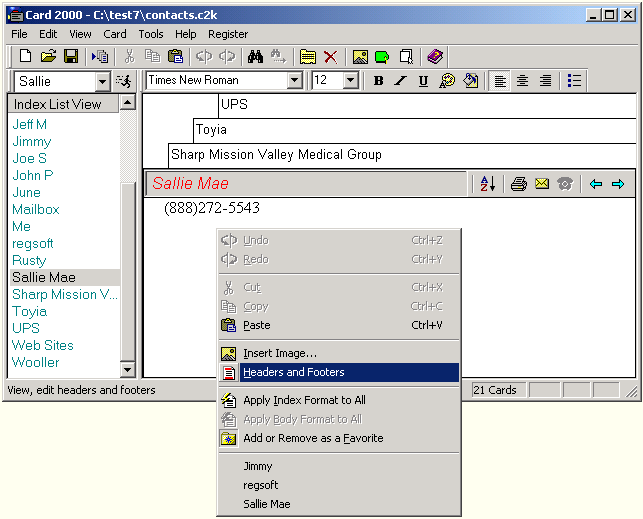This screenshot has width=643, height=519.
Task: Sort cards with the A-Z sort icon
Action: pyautogui.click(x=488, y=184)
